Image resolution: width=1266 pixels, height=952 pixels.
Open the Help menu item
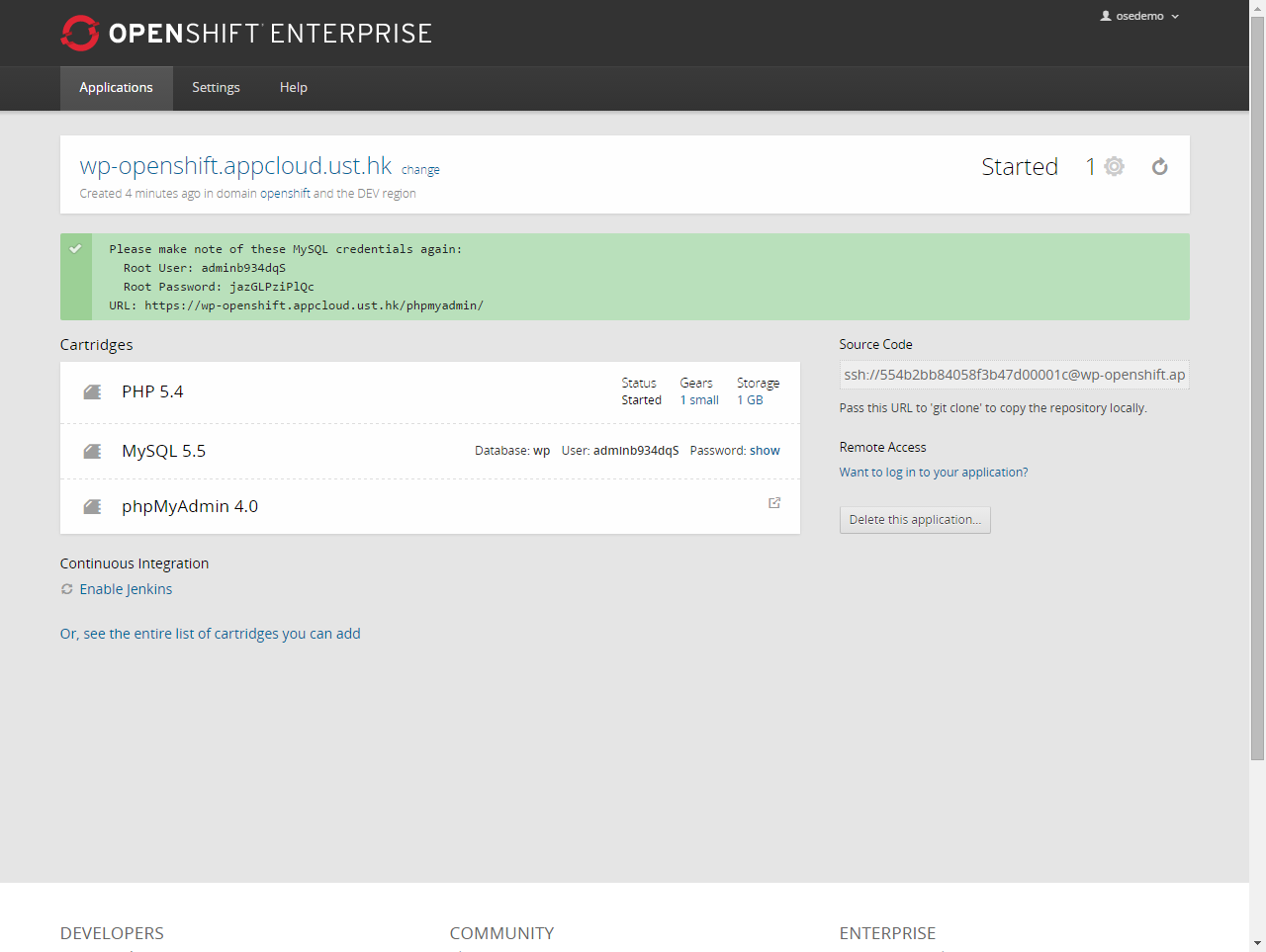coord(293,88)
